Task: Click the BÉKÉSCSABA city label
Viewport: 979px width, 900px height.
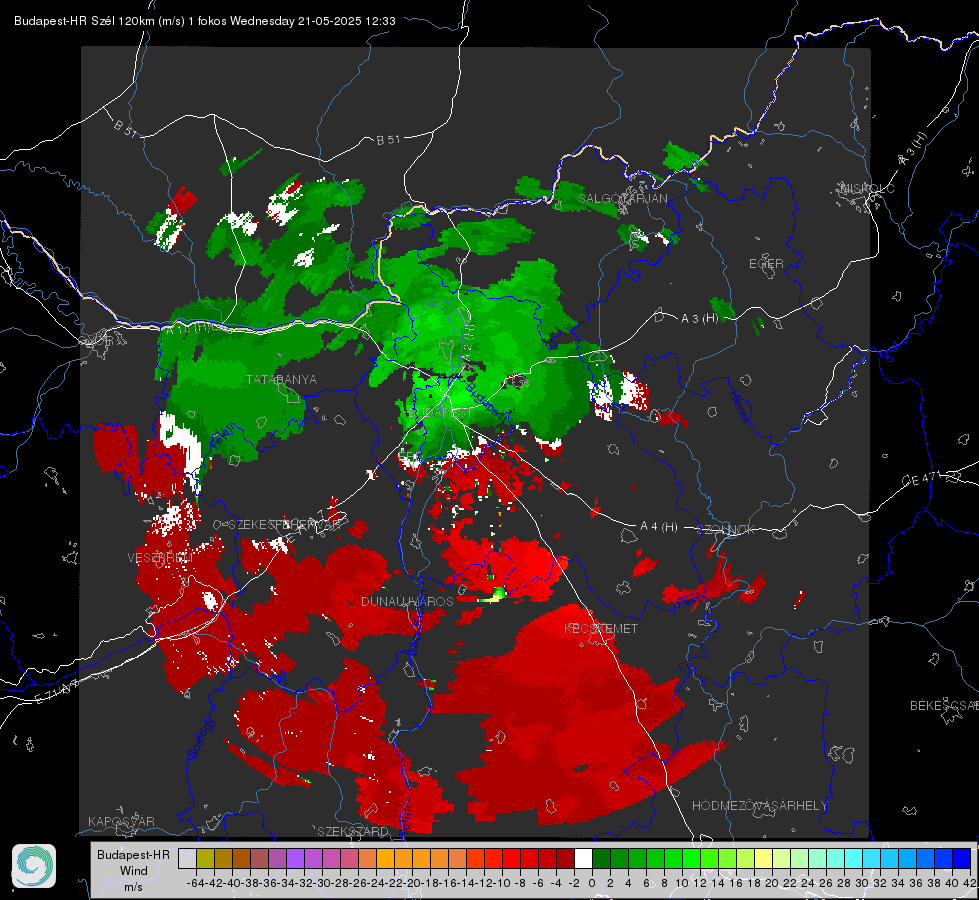Action: (x=943, y=705)
